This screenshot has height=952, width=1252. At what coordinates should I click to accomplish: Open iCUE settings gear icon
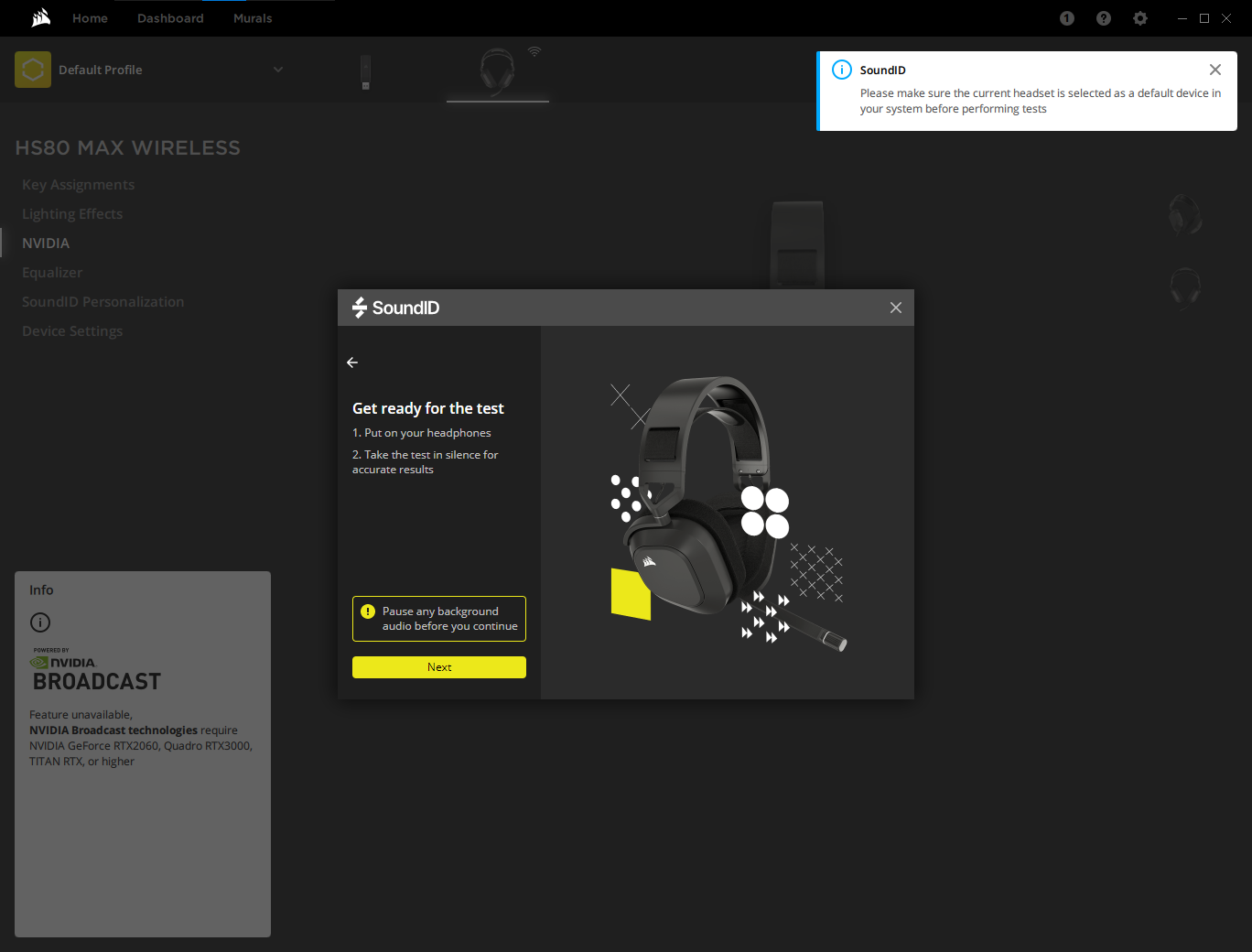[1140, 18]
